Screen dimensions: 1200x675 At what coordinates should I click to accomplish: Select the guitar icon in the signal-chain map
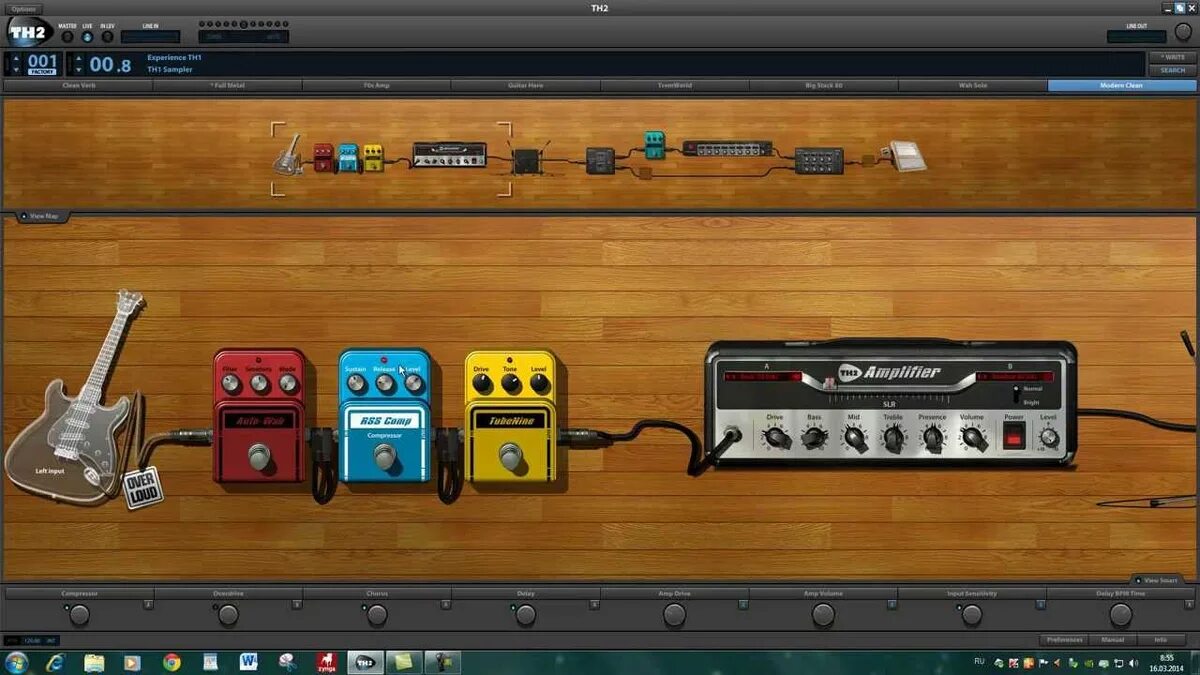(x=289, y=156)
